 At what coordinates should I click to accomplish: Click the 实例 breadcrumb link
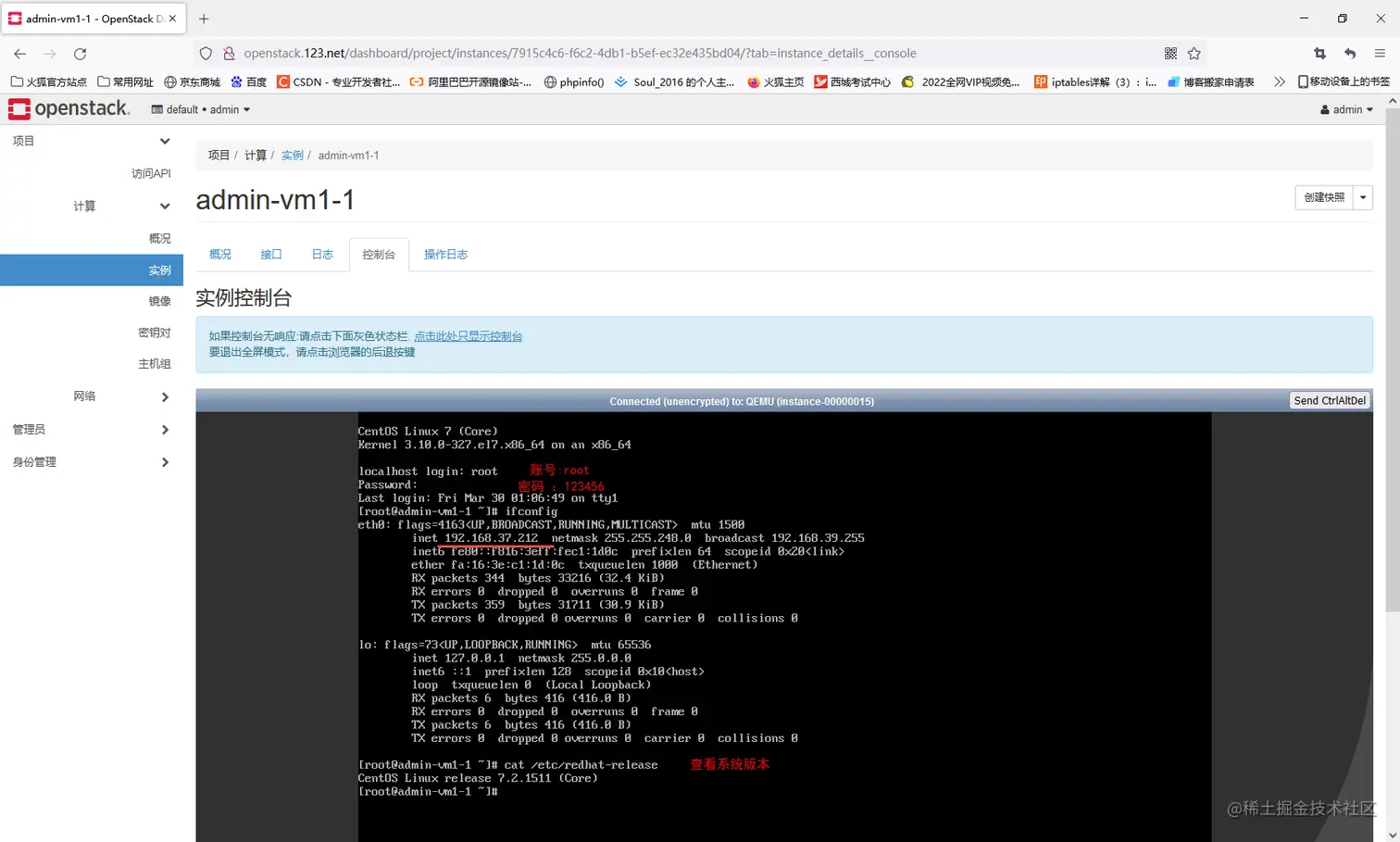pyautogui.click(x=293, y=156)
